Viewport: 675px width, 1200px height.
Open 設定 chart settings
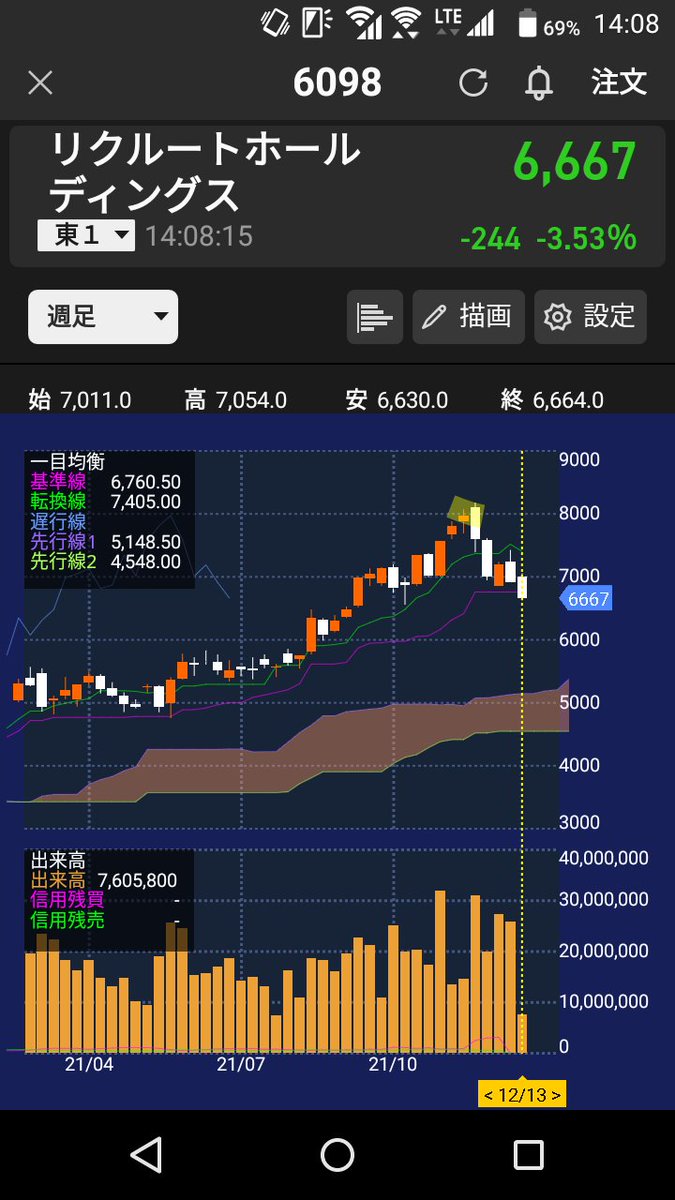(590, 317)
